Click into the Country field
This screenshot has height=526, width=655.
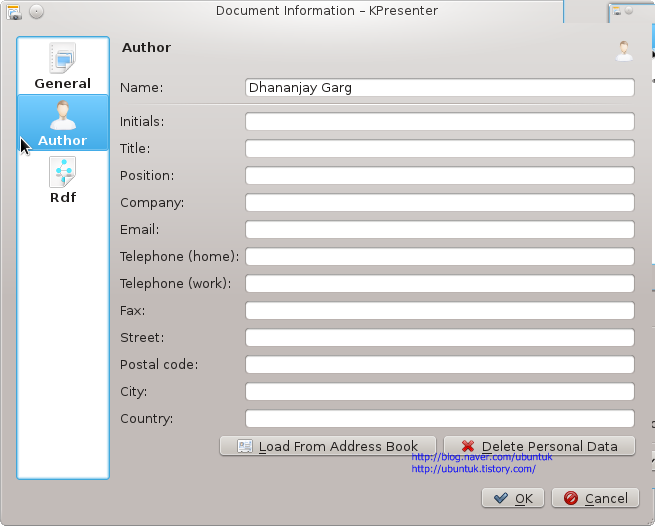pos(439,419)
